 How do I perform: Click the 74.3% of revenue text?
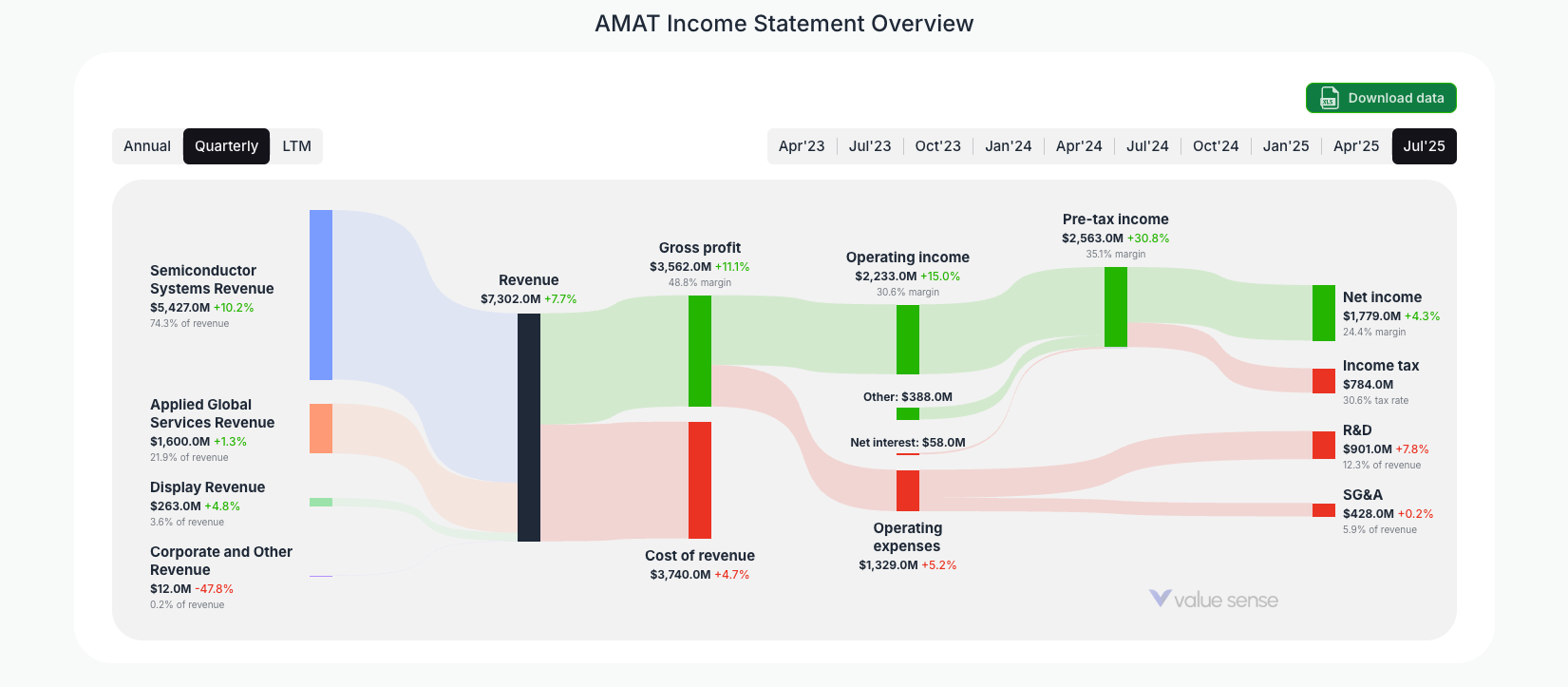tap(189, 324)
